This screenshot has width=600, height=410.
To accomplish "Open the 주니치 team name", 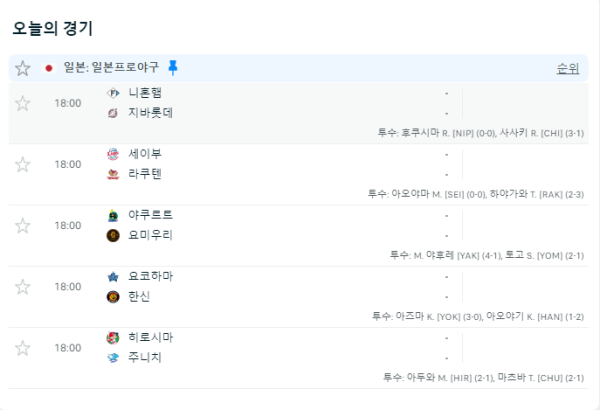I will pyautogui.click(x=145, y=358).
